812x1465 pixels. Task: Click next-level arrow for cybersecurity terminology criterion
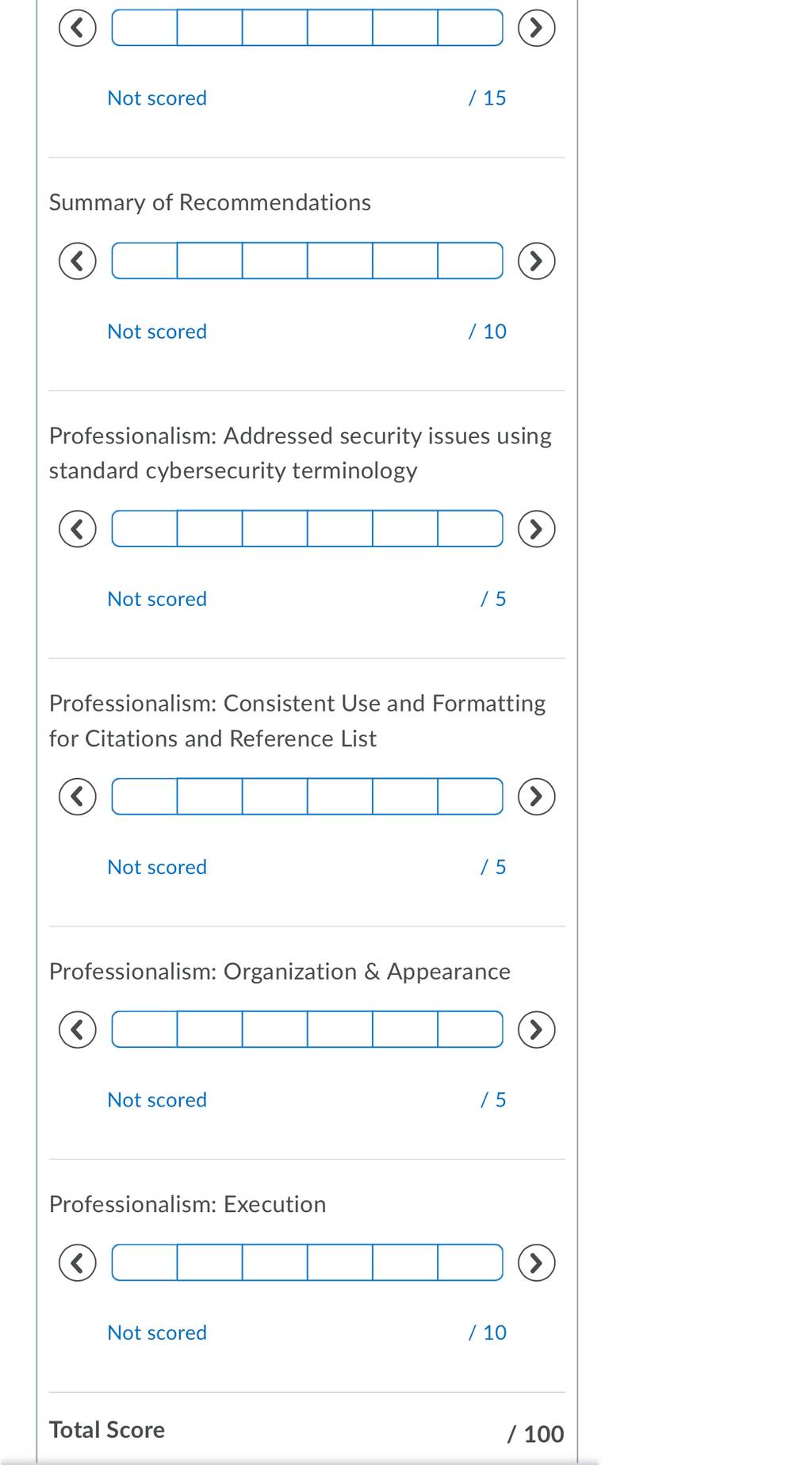(x=537, y=529)
